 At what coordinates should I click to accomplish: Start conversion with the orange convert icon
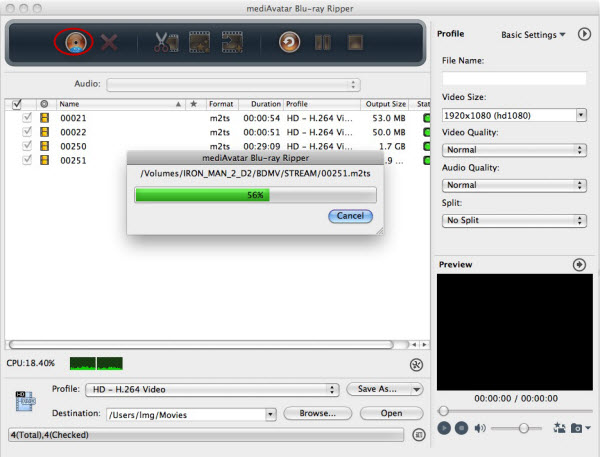289,42
